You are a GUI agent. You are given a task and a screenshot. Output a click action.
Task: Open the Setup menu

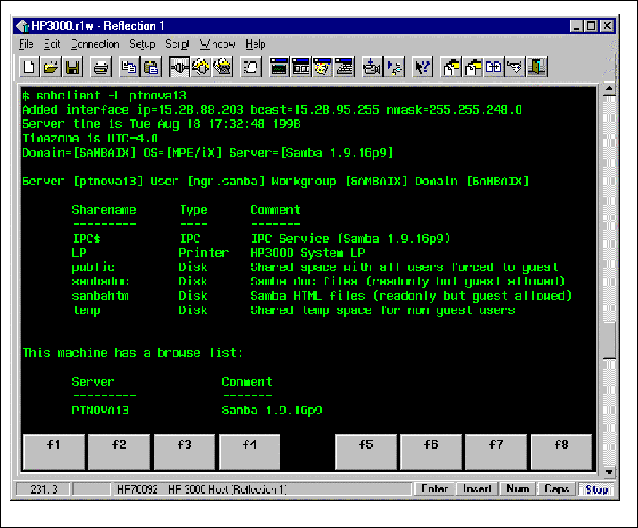[x=142, y=44]
